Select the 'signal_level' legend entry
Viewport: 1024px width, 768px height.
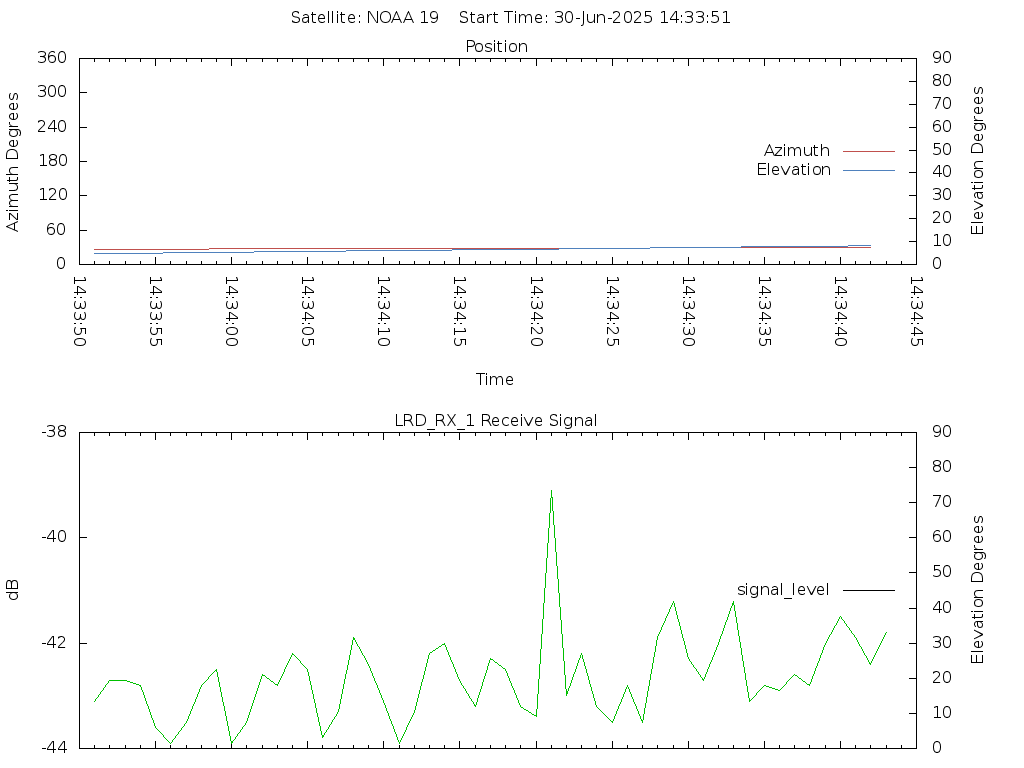[783, 590]
